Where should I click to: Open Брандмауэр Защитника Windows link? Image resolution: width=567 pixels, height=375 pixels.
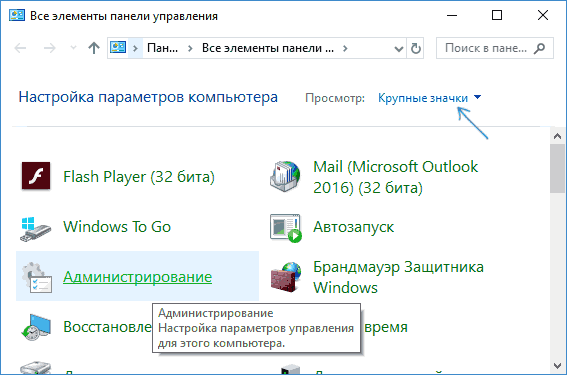(x=398, y=277)
